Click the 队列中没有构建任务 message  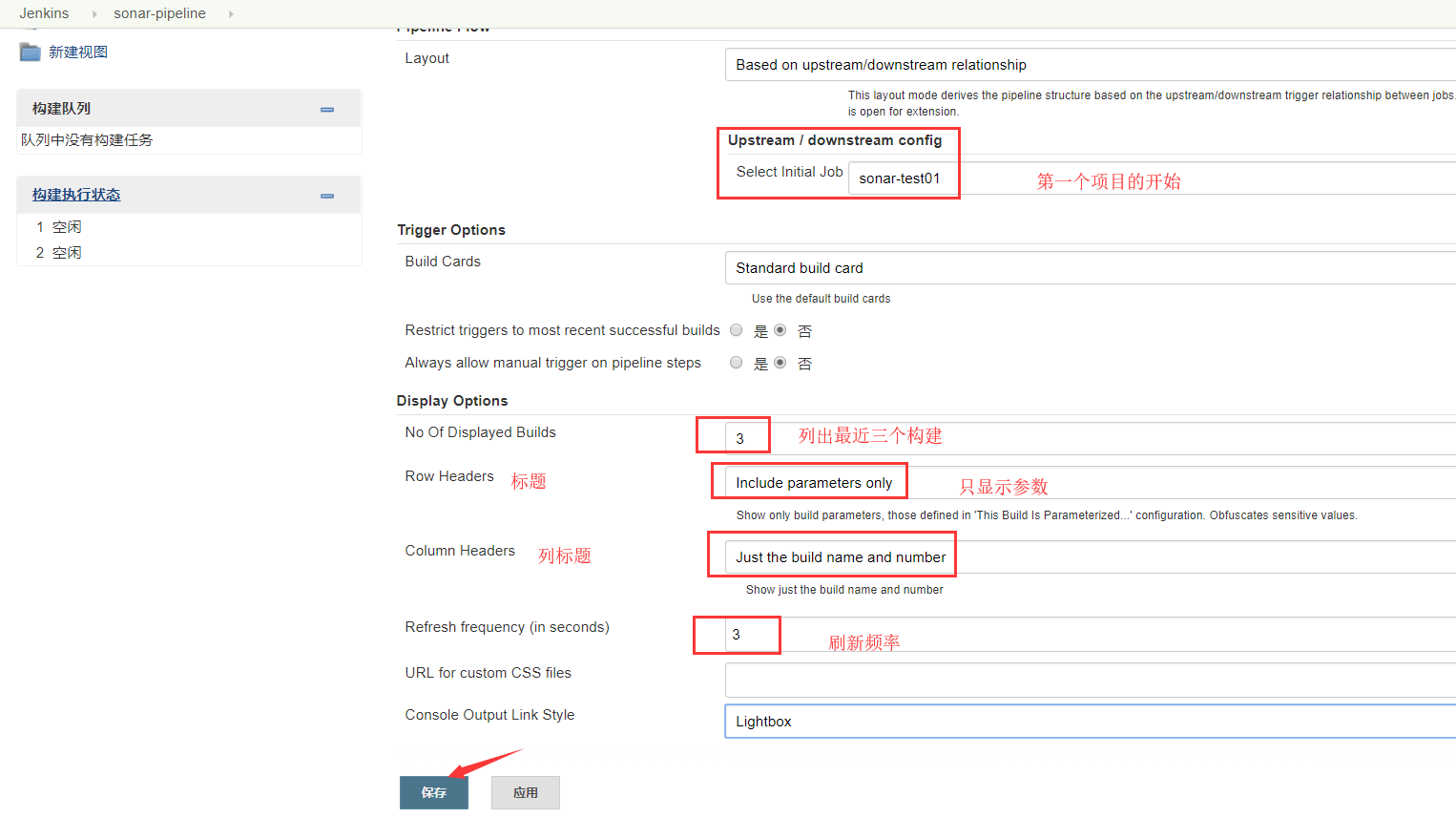coord(87,140)
